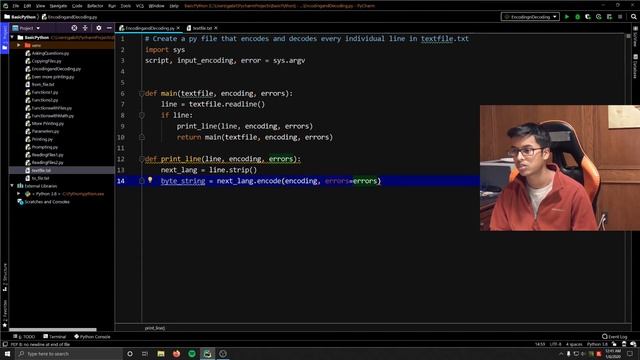Expand the Python 3.8 interpreter node
The image size is (640, 360).
[19, 193]
